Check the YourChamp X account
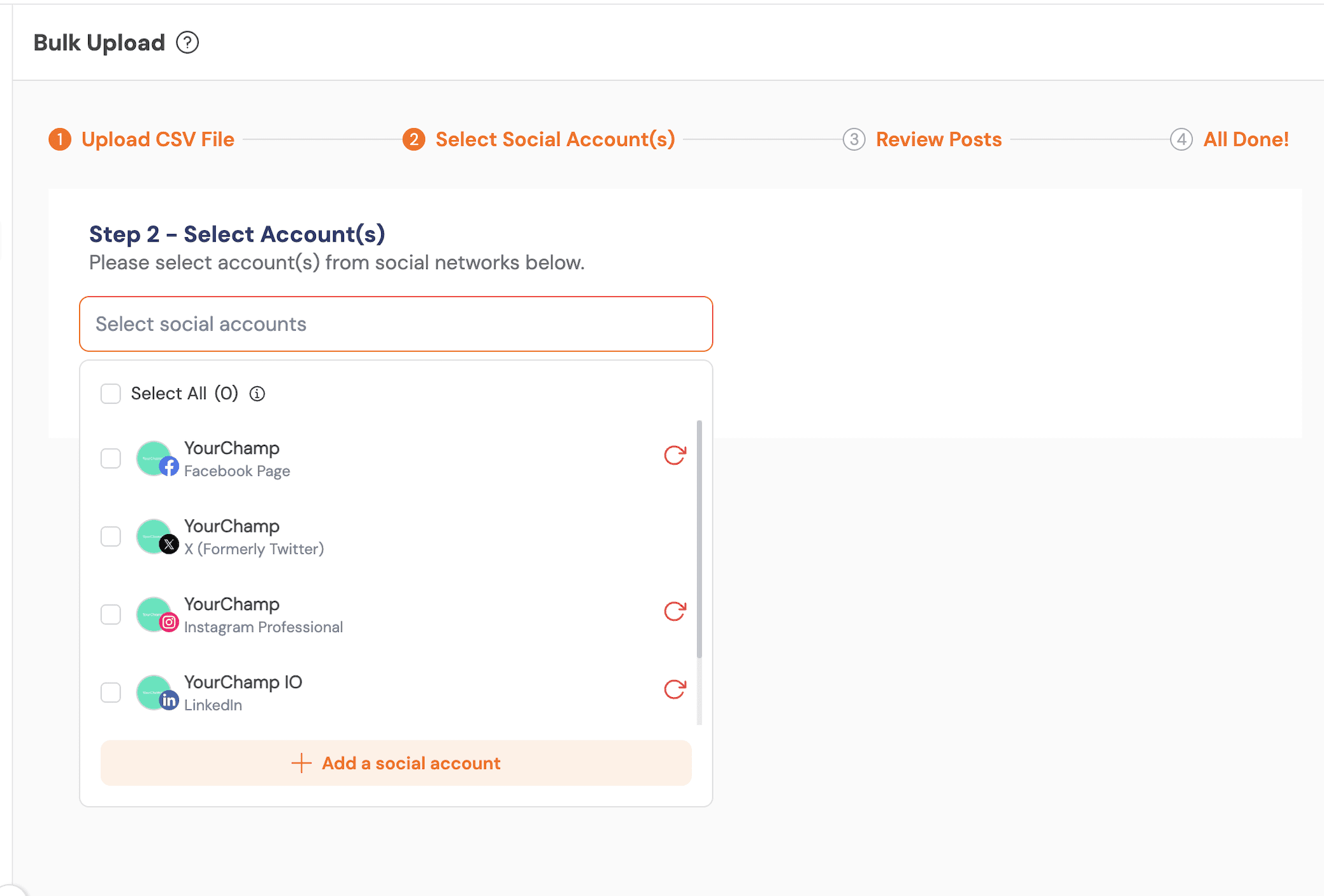Screen dimensions: 1324x896 pos(111,537)
